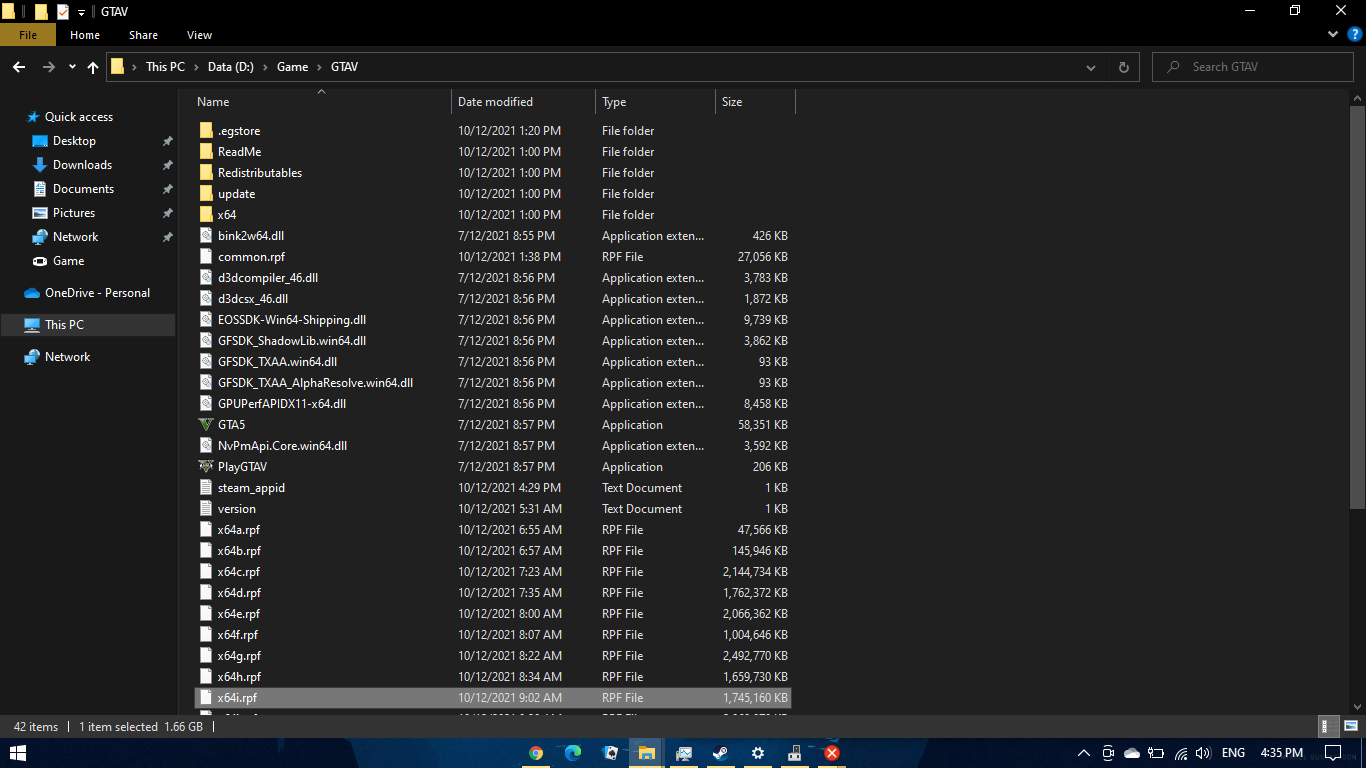
Task: Click Game in the breadcrumb path
Action: point(292,67)
